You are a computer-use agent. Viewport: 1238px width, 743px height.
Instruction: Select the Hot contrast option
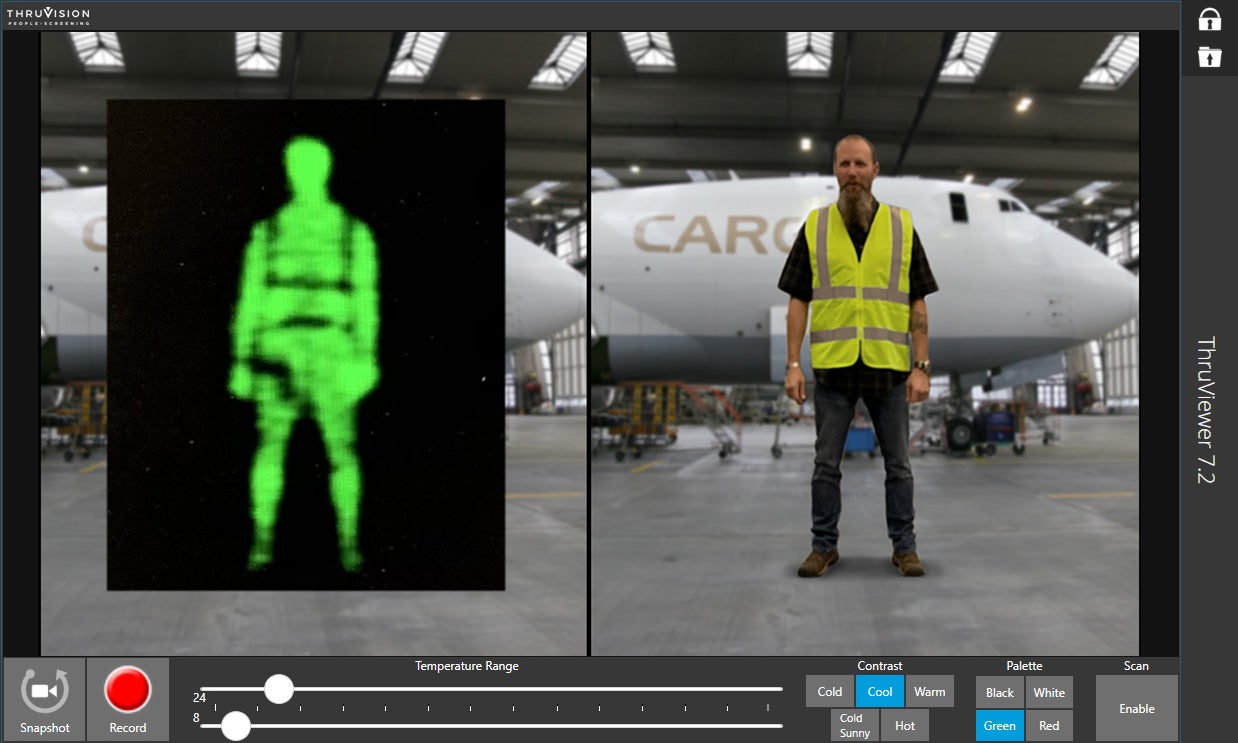point(904,725)
